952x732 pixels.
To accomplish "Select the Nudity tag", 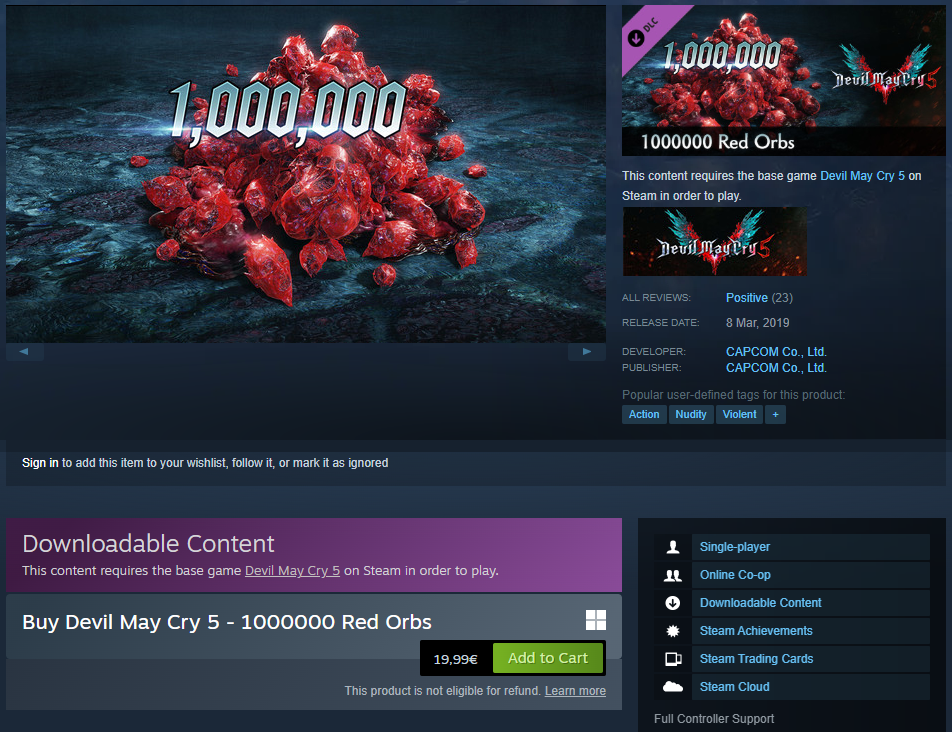I will [691, 415].
